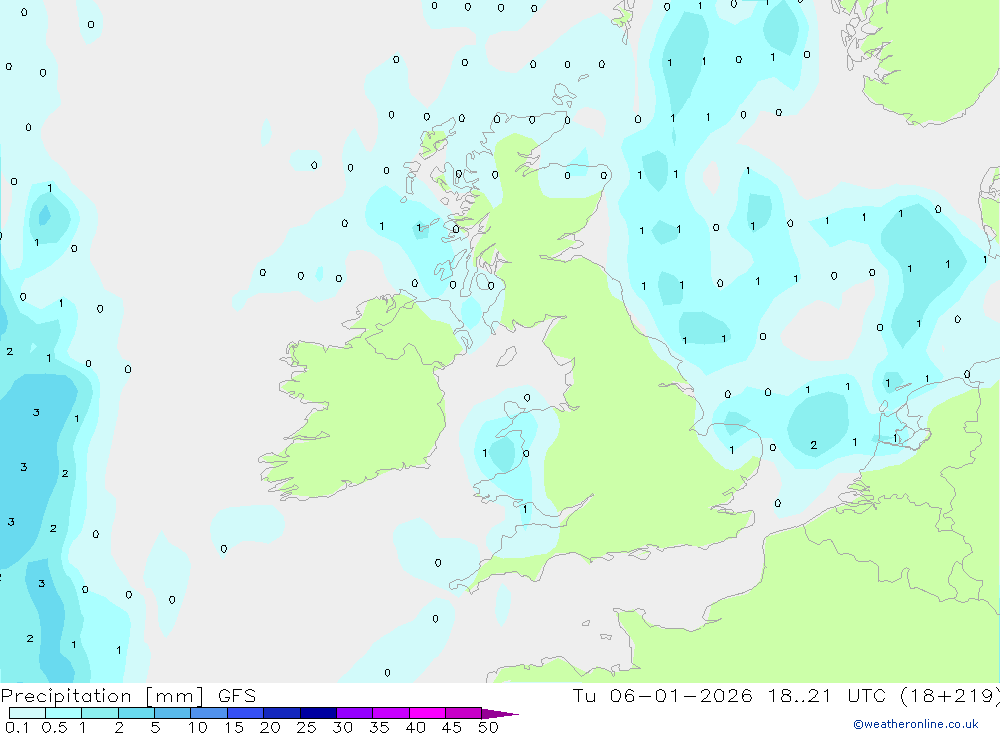Choose the 20–25 mm legend color swatch

[x=282, y=713]
